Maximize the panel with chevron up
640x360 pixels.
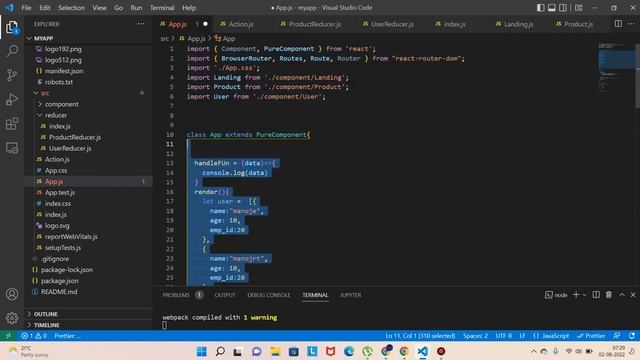[x=622, y=295]
